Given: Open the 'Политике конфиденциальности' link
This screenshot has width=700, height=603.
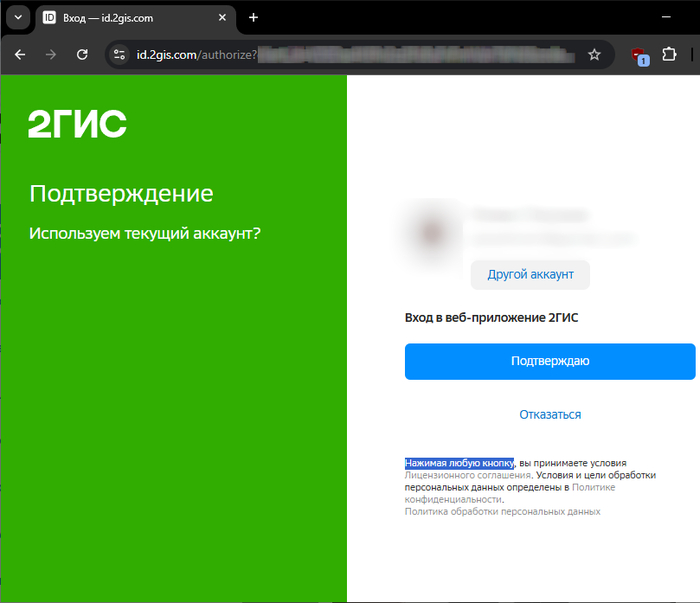Looking at the screenshot, I should 510,493.
